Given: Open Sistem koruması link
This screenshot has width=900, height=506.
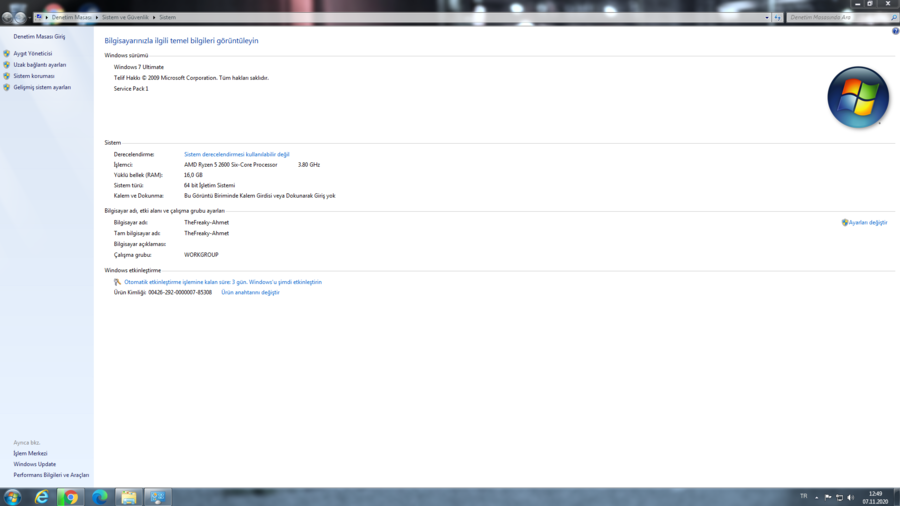Looking at the screenshot, I should [x=34, y=76].
